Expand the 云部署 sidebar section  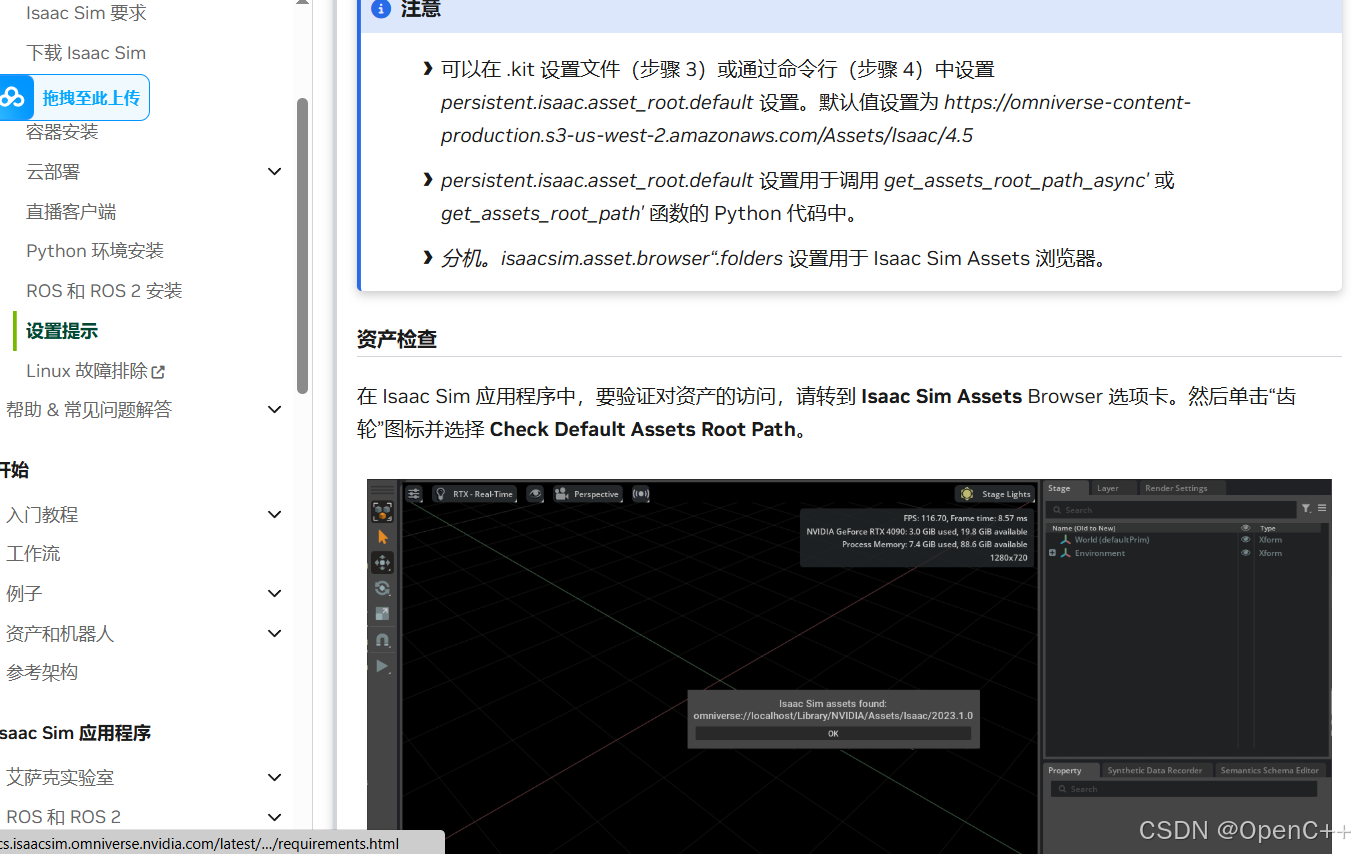(275, 172)
